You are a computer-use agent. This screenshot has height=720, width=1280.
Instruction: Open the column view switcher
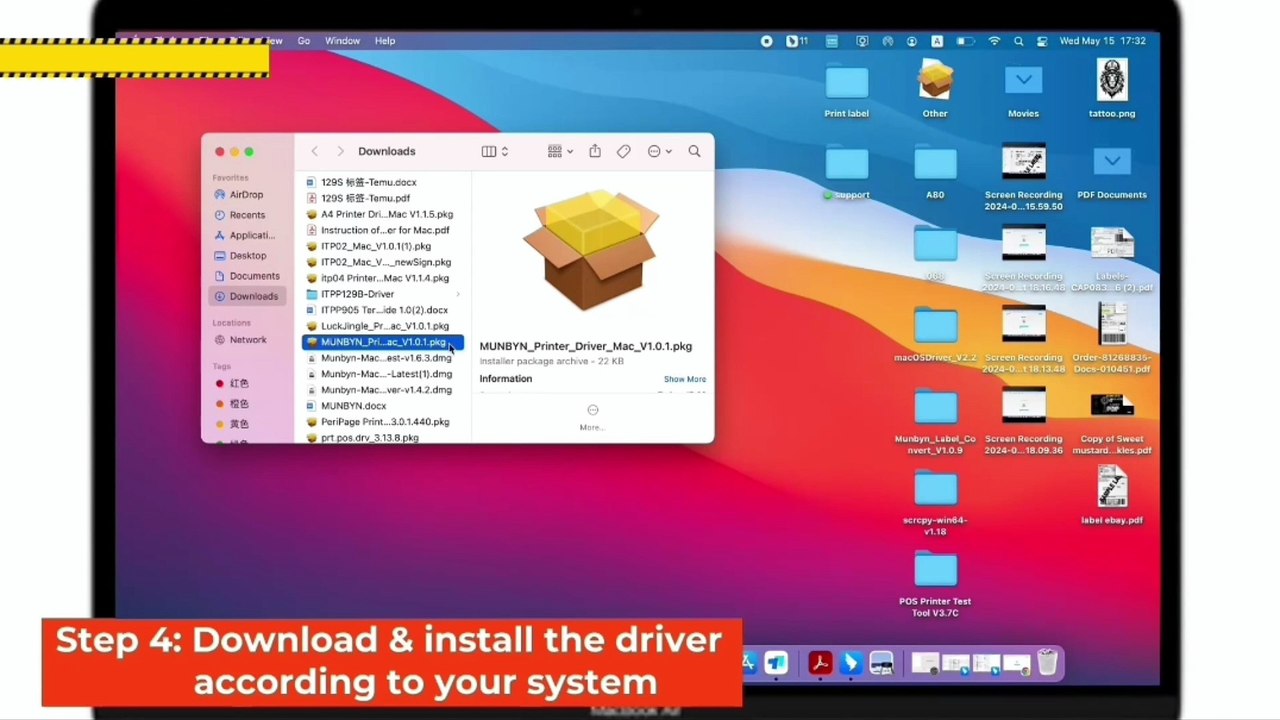click(495, 151)
